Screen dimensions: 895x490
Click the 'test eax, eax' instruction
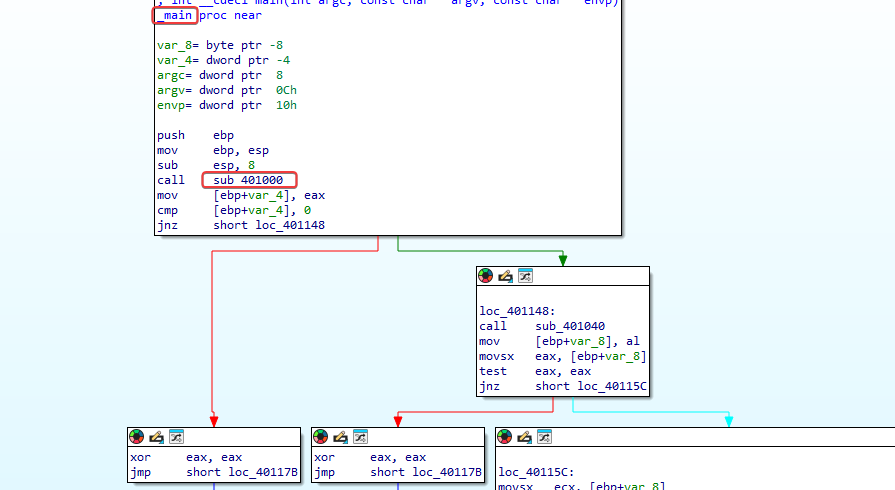535,371
